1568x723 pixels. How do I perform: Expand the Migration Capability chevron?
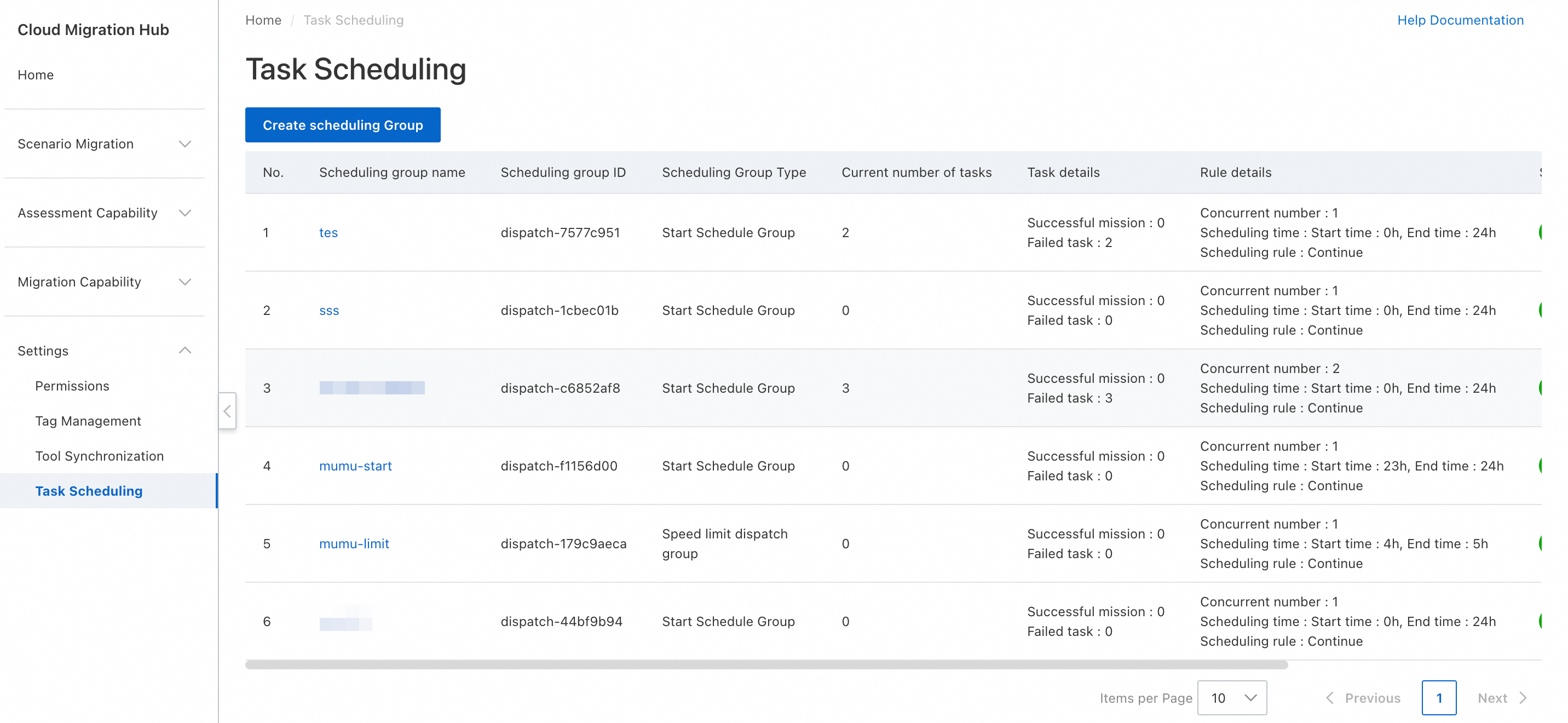(x=185, y=282)
